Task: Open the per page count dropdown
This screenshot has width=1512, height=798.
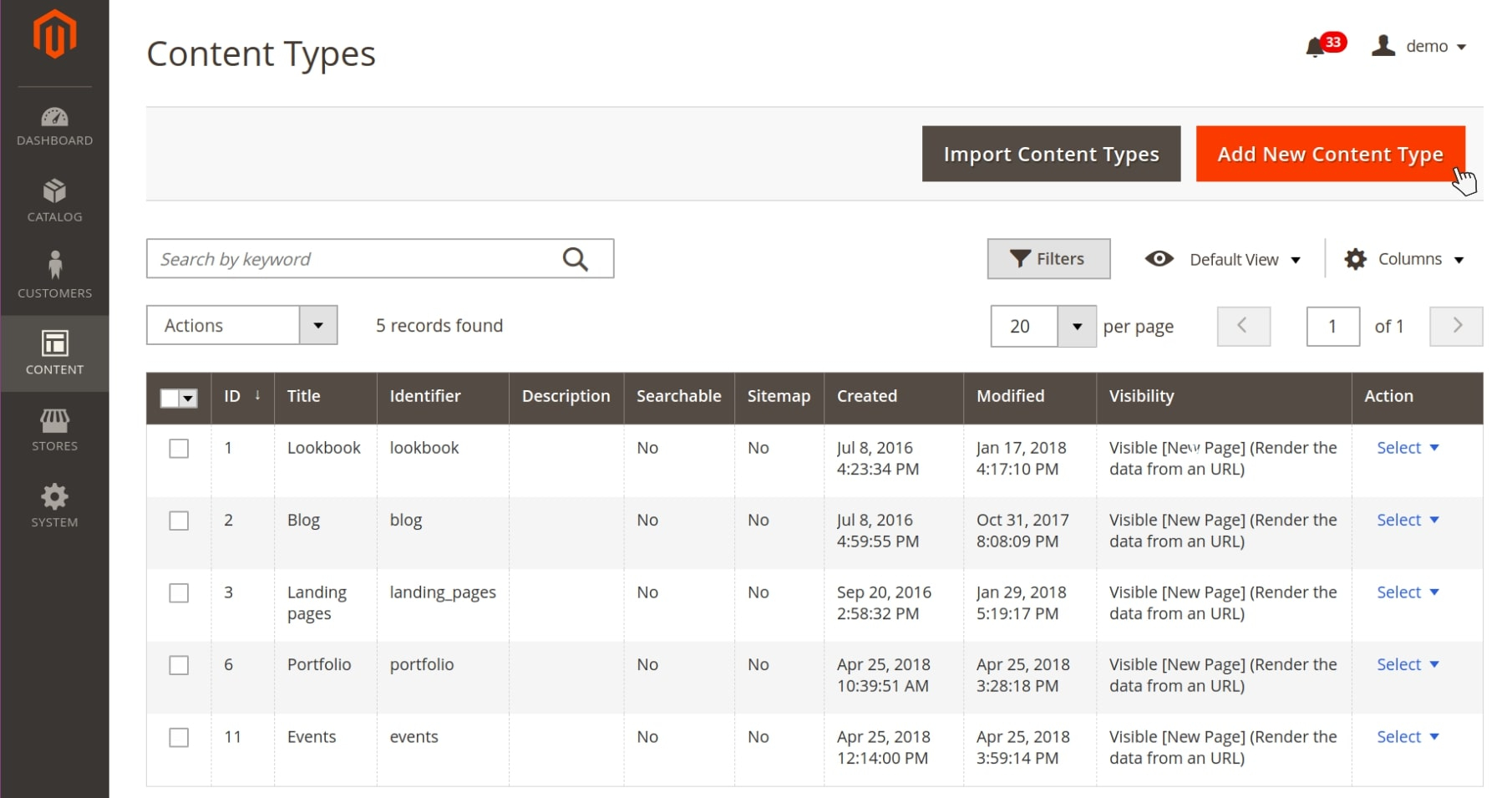Action: pos(1077,326)
